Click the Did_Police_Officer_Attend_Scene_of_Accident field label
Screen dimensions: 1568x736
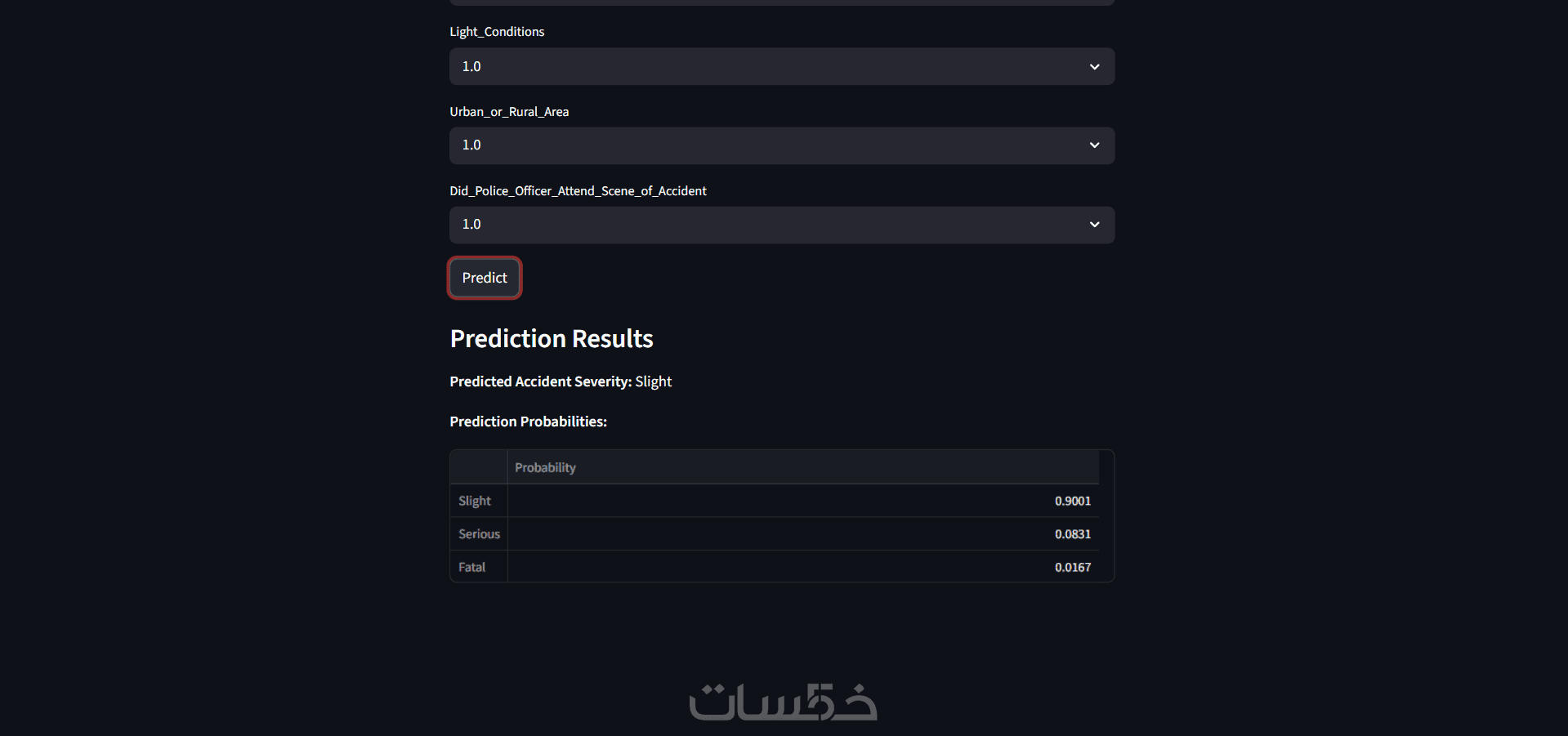(578, 191)
